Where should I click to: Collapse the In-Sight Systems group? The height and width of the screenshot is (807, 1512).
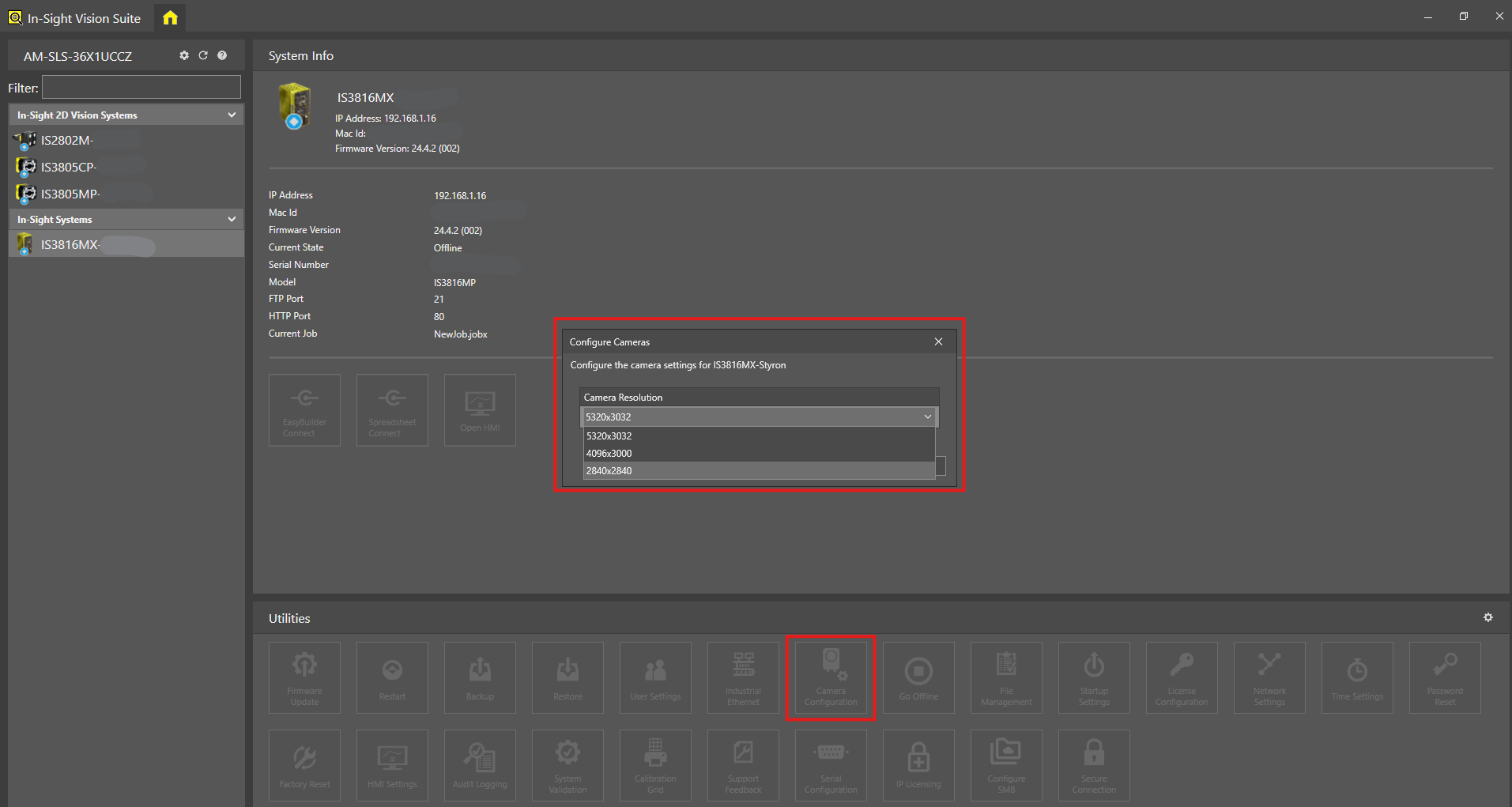coord(232,219)
